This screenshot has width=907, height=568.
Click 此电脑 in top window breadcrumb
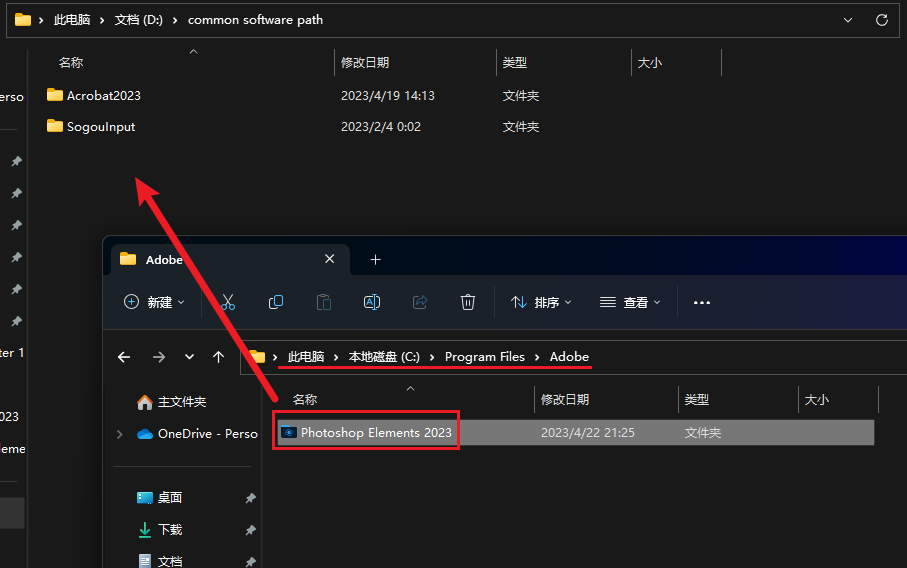72,20
